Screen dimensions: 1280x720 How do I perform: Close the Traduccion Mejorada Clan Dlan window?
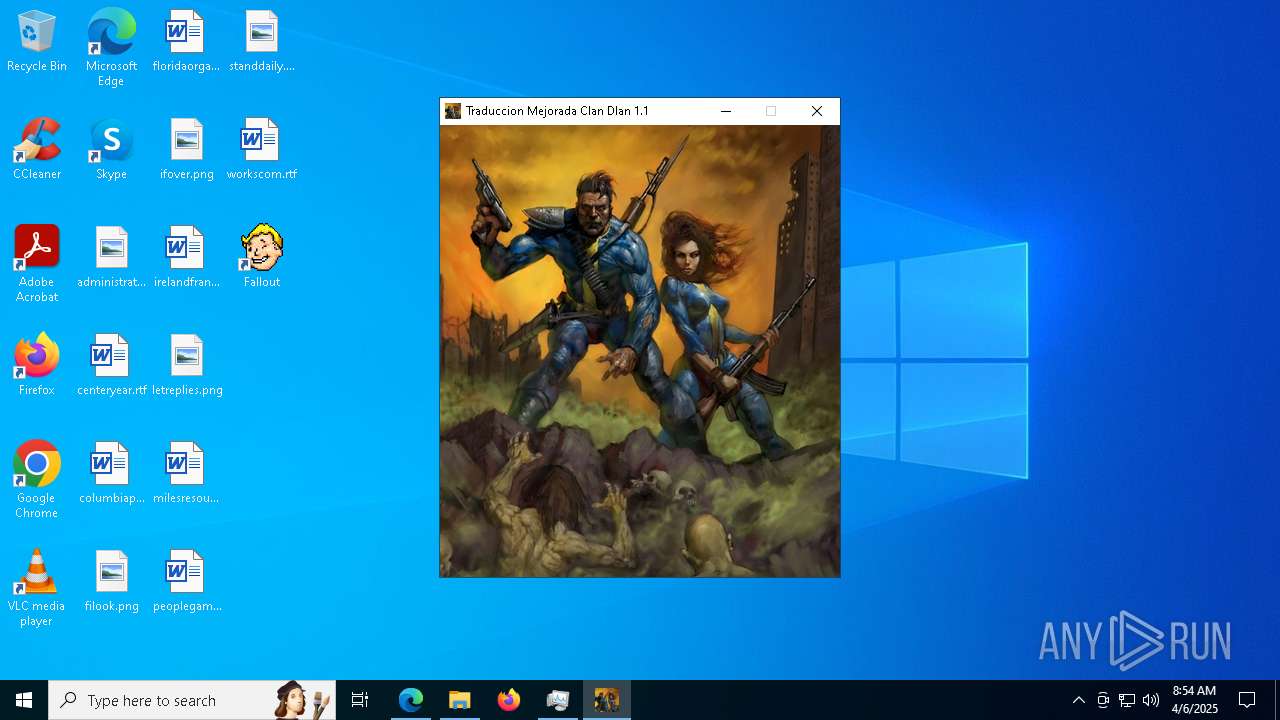click(x=817, y=111)
